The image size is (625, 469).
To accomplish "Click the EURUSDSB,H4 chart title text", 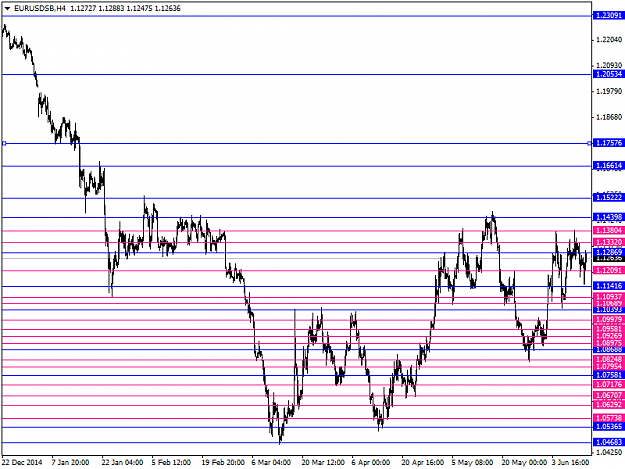I will [x=39, y=8].
